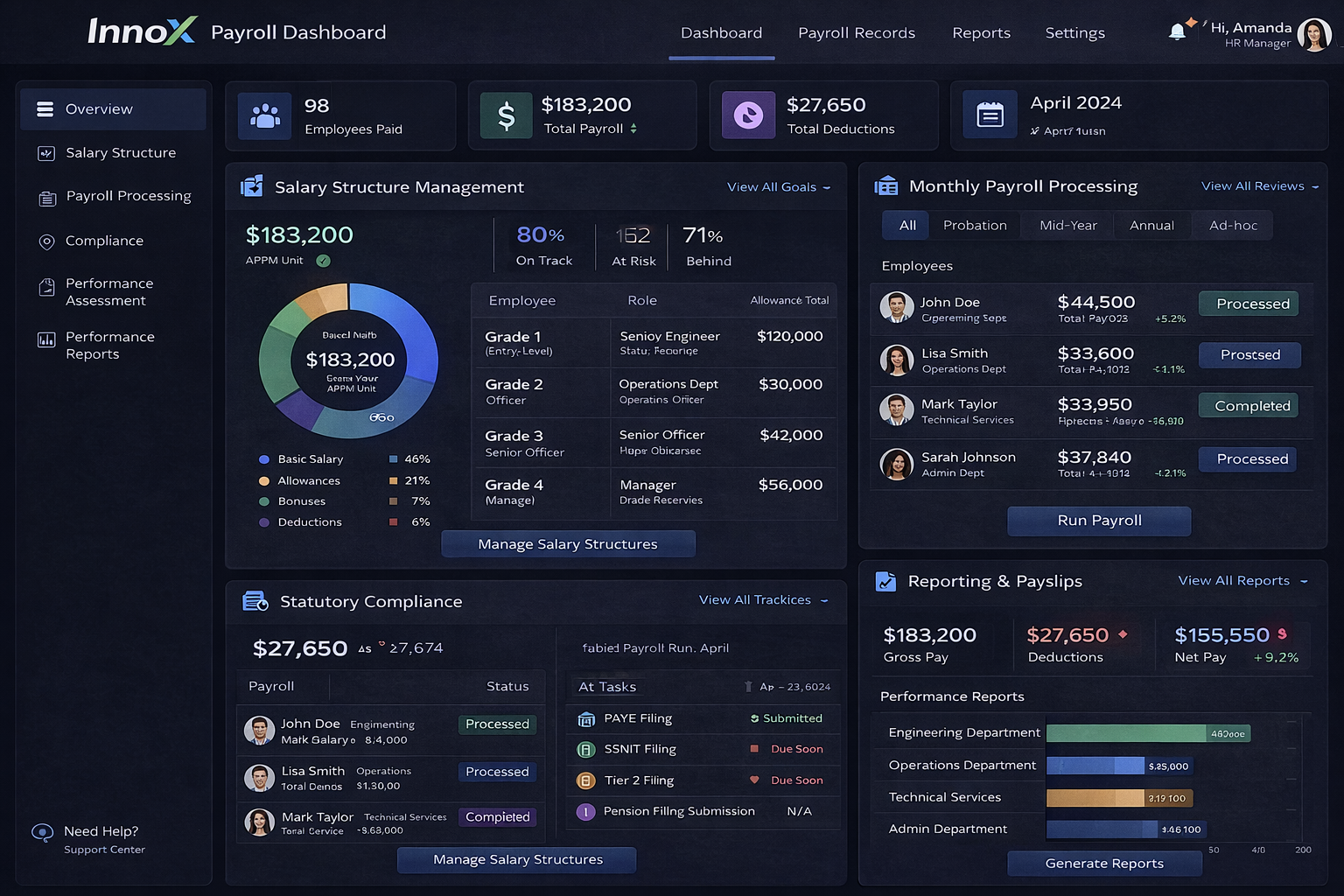This screenshot has height=896, width=1344.
Task: Click the Total Payroll dollar icon
Action: (x=507, y=115)
